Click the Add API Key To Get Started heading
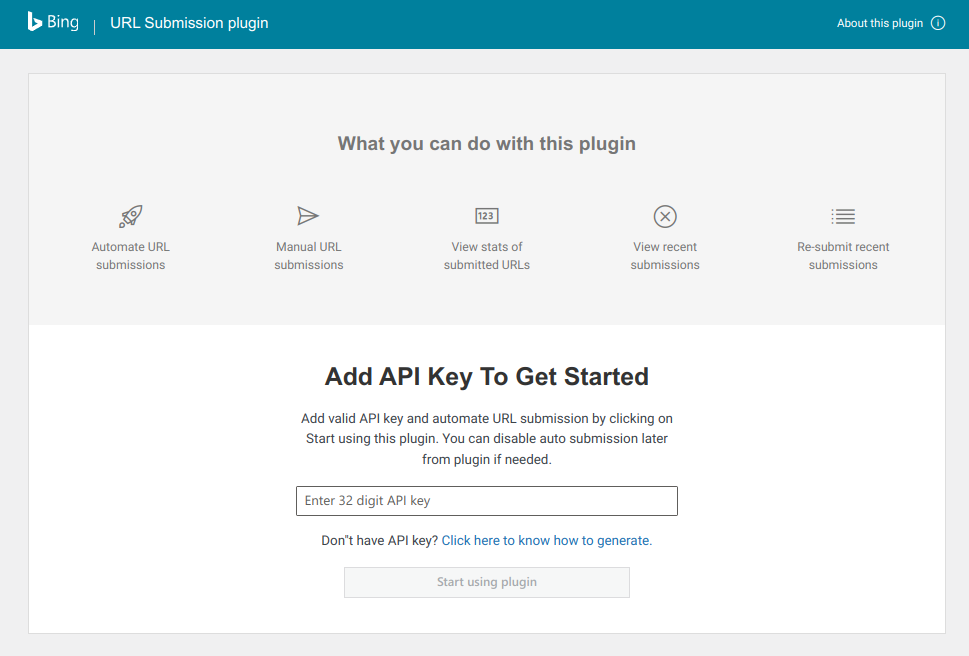 (487, 377)
